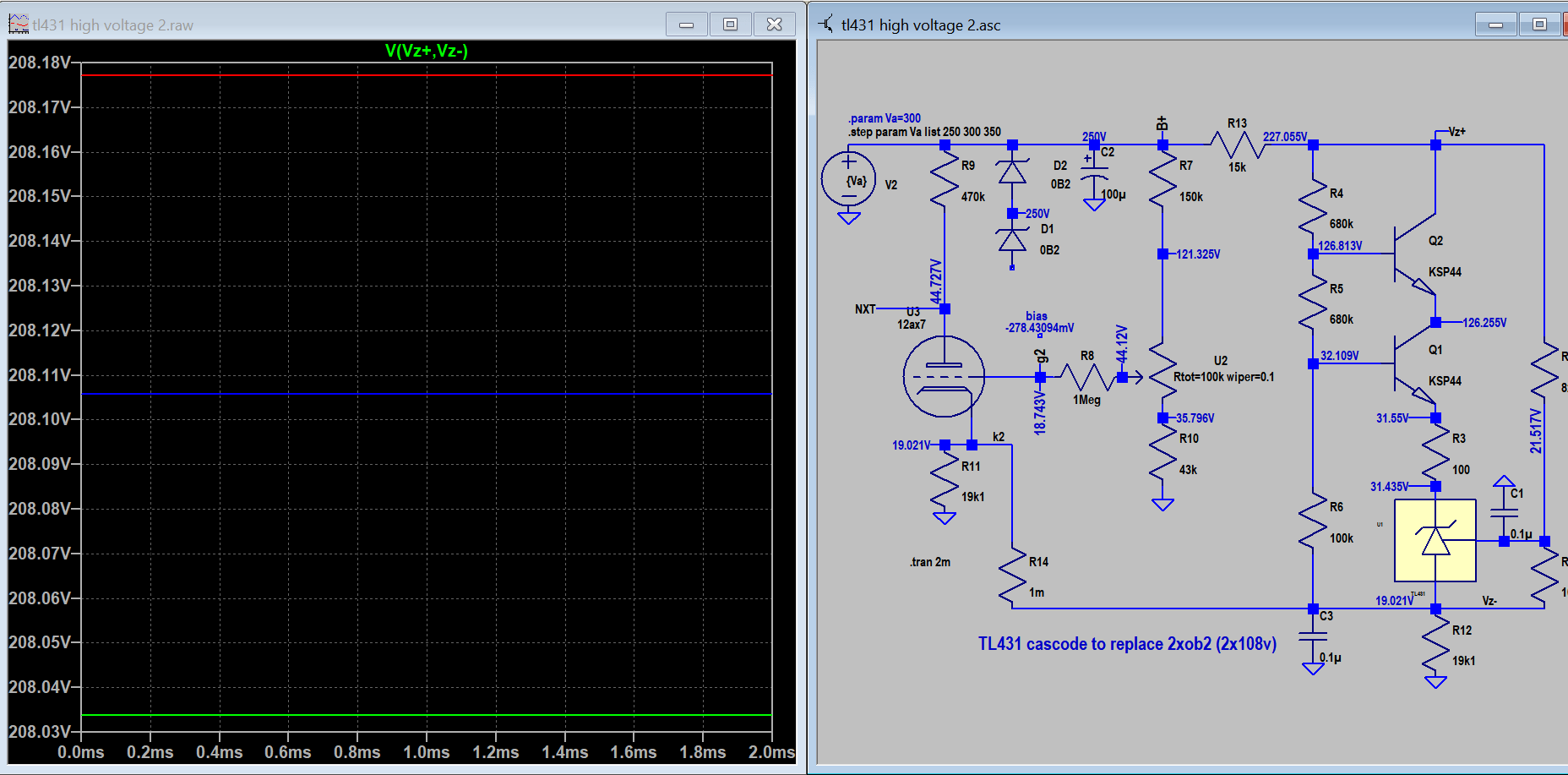
Task: Click the .step param Va list directive
Action: tap(924, 132)
